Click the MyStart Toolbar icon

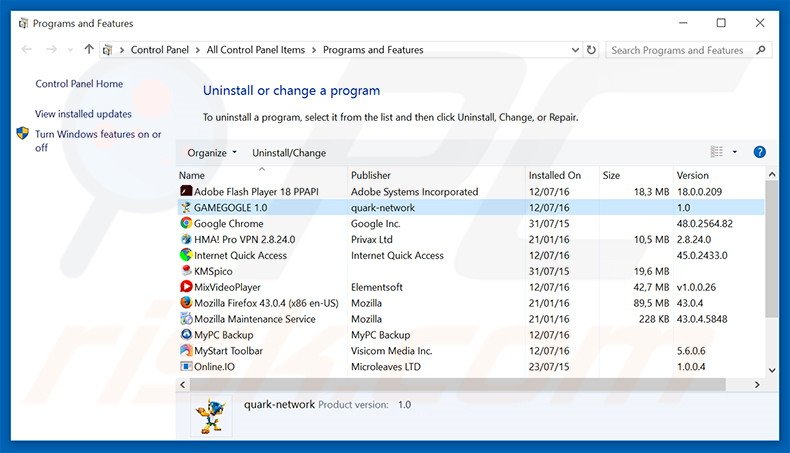tap(186, 350)
